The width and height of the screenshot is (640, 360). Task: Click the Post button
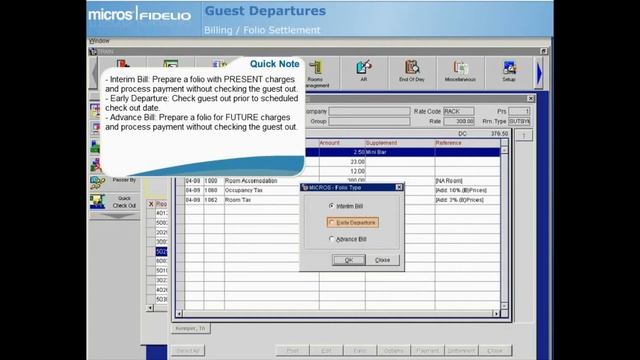click(292, 351)
